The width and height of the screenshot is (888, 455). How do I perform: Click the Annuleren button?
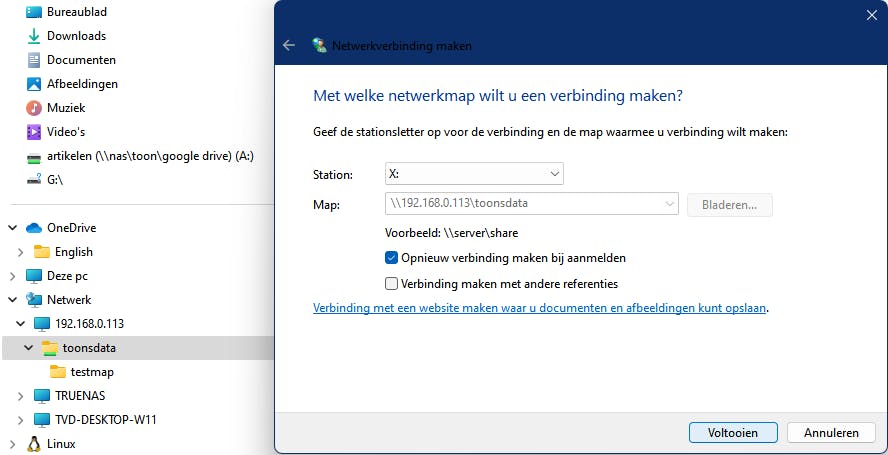pyautogui.click(x=830, y=433)
